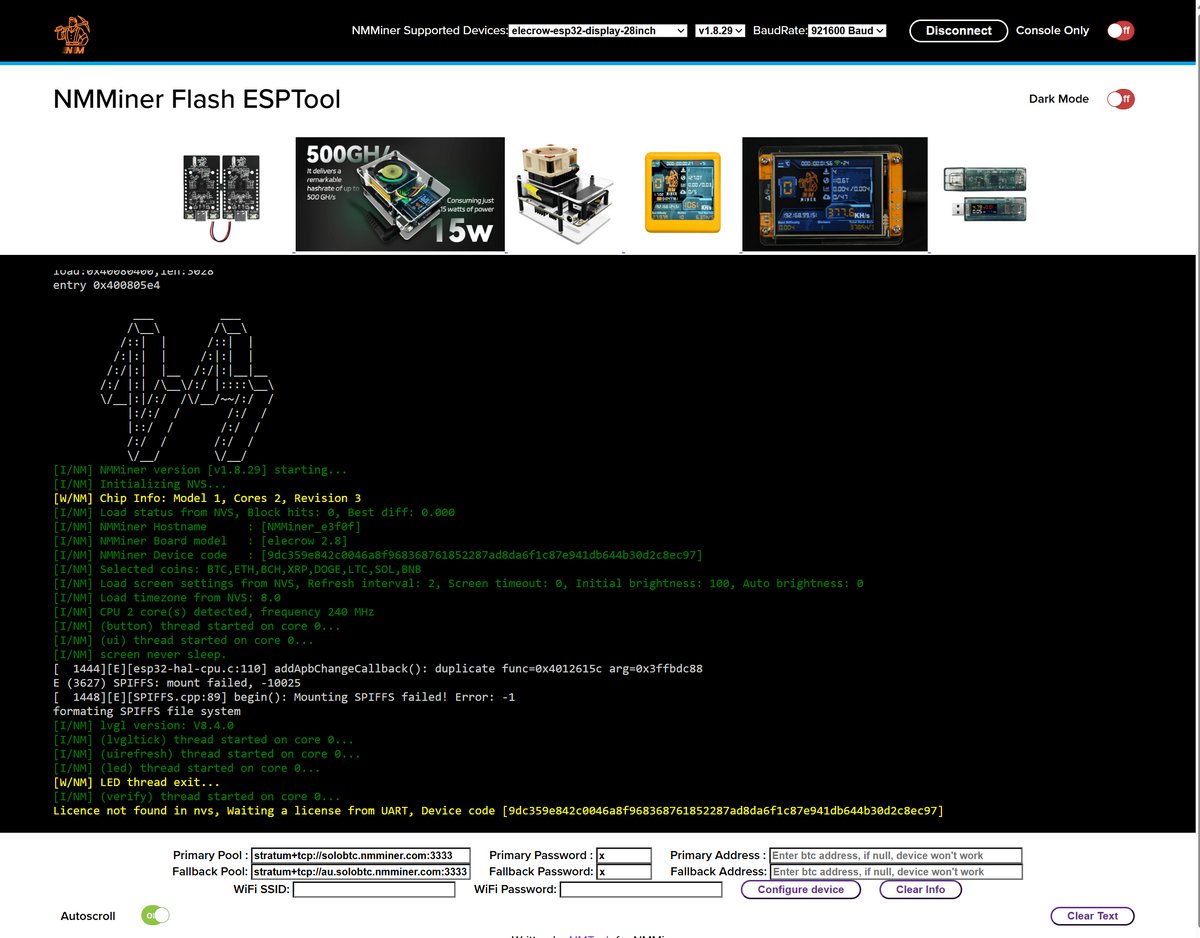Click the WiFi SSID text field
Image resolution: width=1200 pixels, height=938 pixels.
pyautogui.click(x=374, y=889)
